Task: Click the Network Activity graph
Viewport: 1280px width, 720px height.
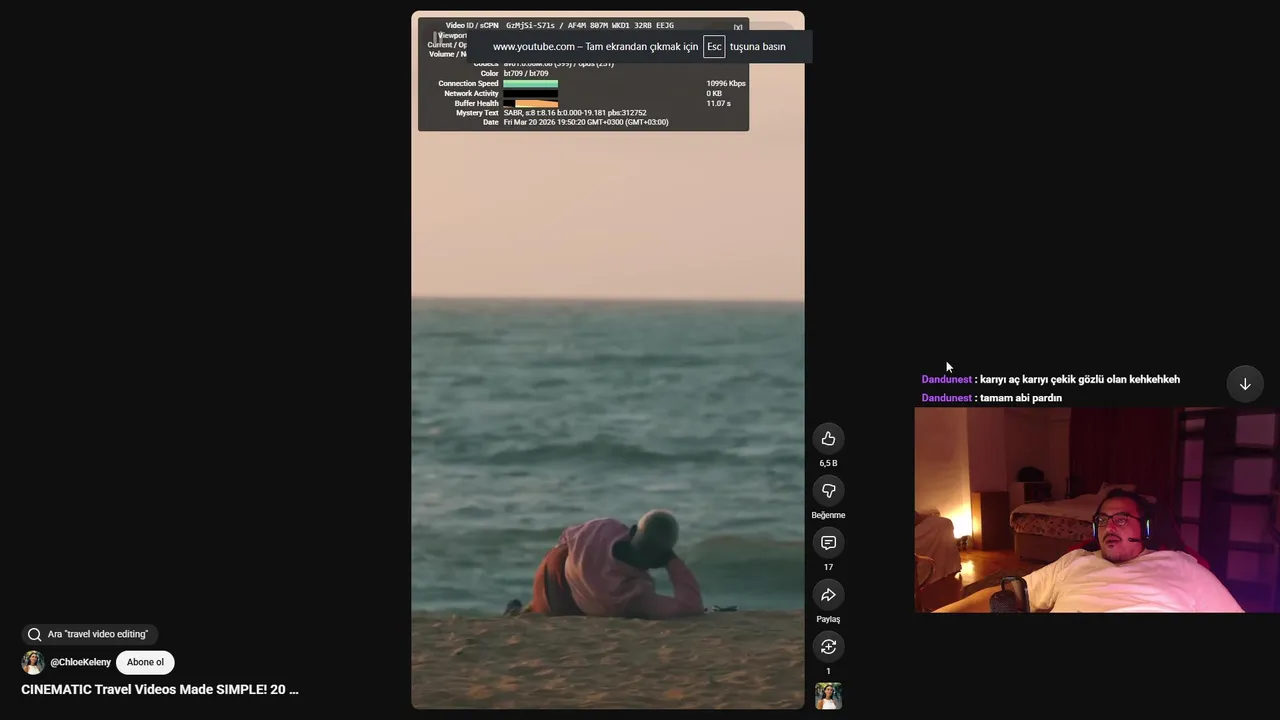Action: click(530, 93)
